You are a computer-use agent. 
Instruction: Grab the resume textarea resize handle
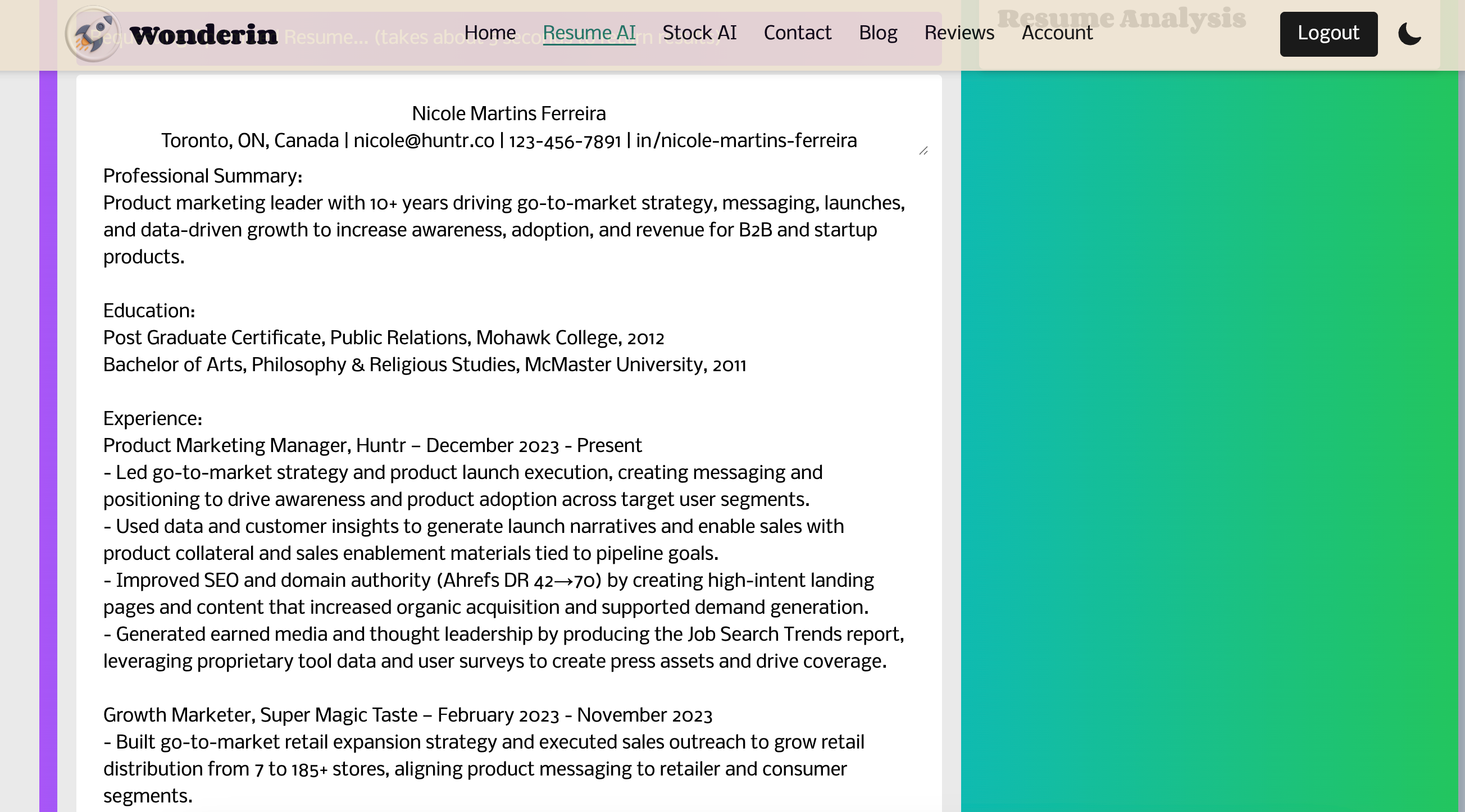click(923, 150)
